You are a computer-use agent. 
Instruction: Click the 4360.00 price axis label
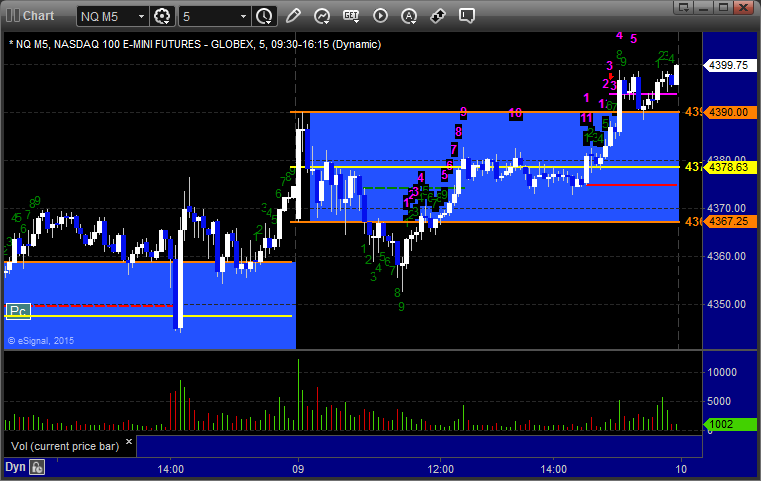click(727, 256)
